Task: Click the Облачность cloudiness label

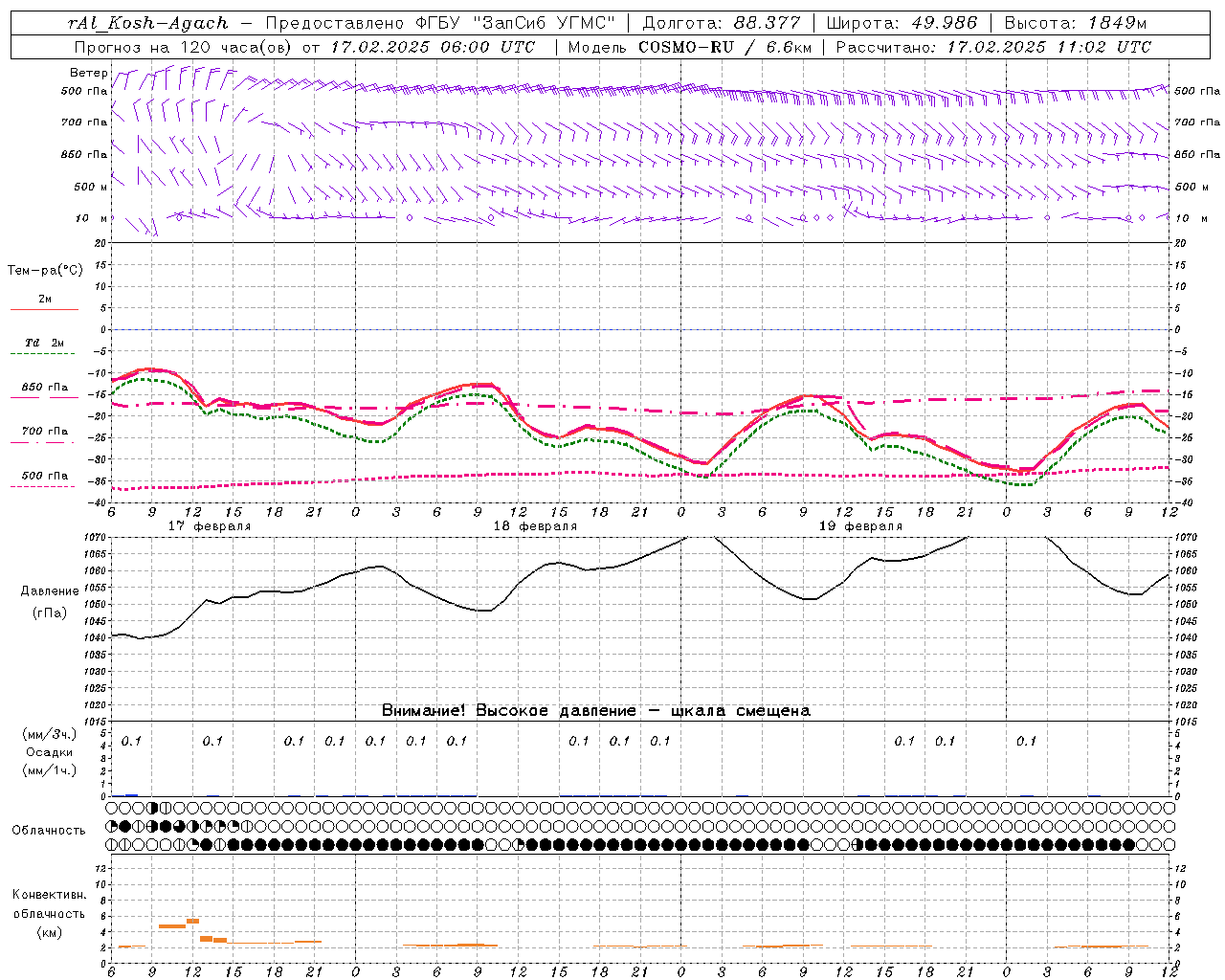Action: click(49, 831)
